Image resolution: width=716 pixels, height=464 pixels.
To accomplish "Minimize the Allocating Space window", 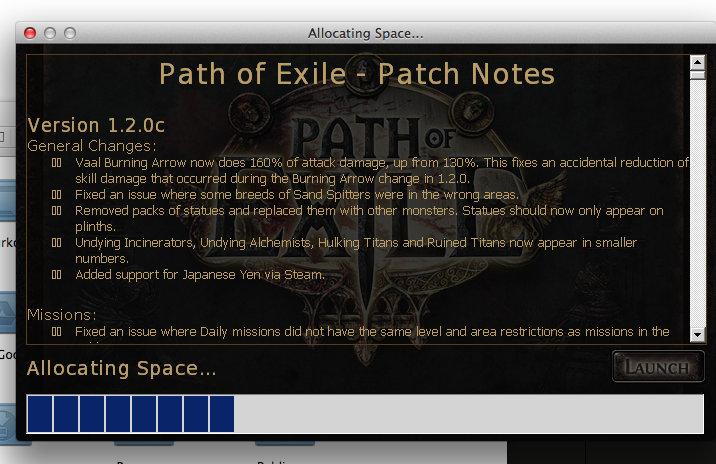I will [50, 33].
